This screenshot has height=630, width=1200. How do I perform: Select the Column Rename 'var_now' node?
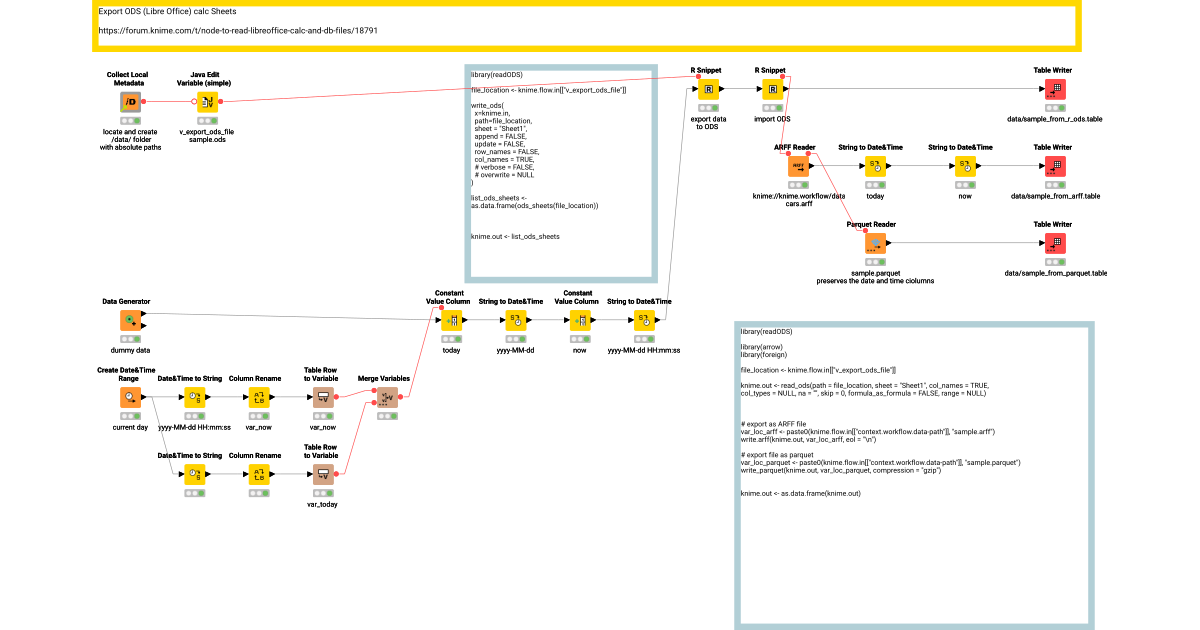tap(258, 397)
